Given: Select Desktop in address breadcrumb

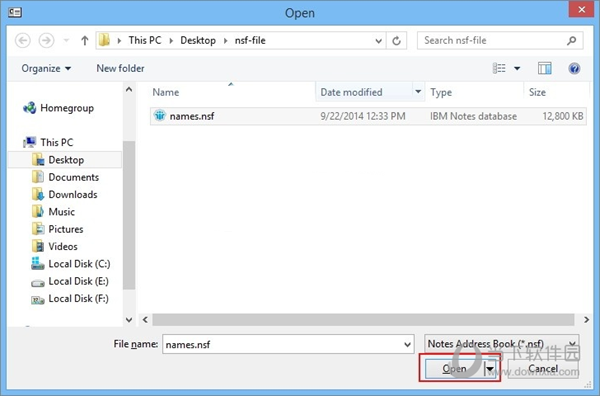Looking at the screenshot, I should coord(198,40).
